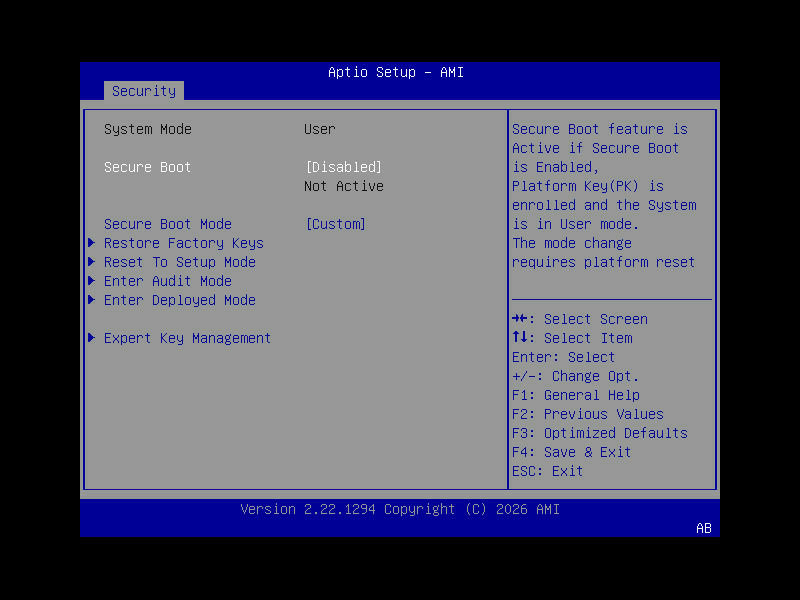Viewport: 800px width, 600px height.
Task: Select the Secure Boot setting label
Action: [147, 167]
